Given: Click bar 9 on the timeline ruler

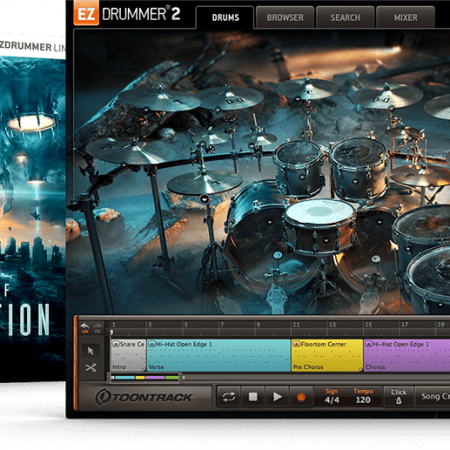Looking at the screenshot, I should [258, 325].
